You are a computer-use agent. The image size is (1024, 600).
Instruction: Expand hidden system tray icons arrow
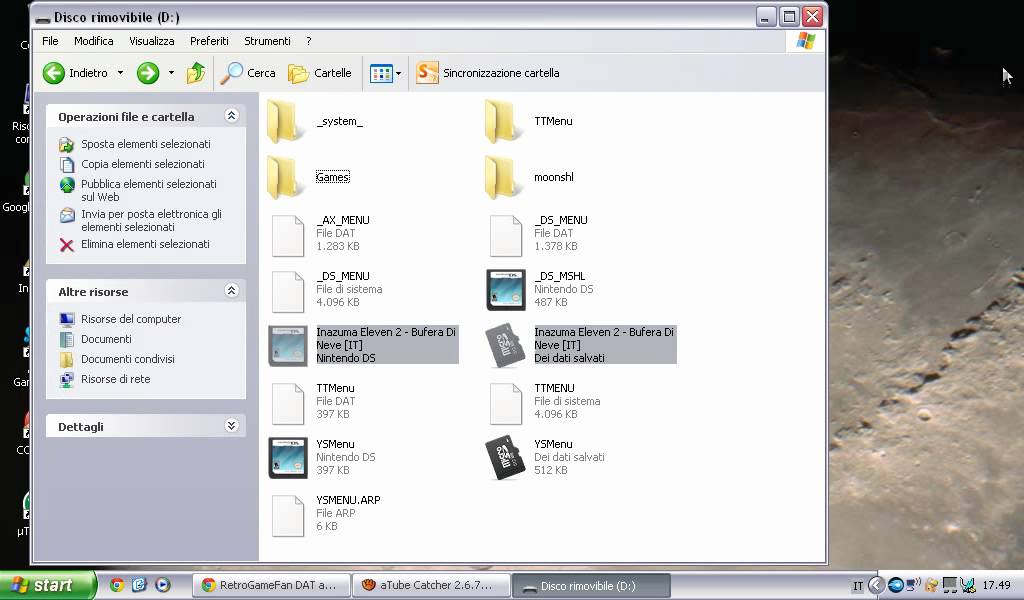[x=876, y=585]
